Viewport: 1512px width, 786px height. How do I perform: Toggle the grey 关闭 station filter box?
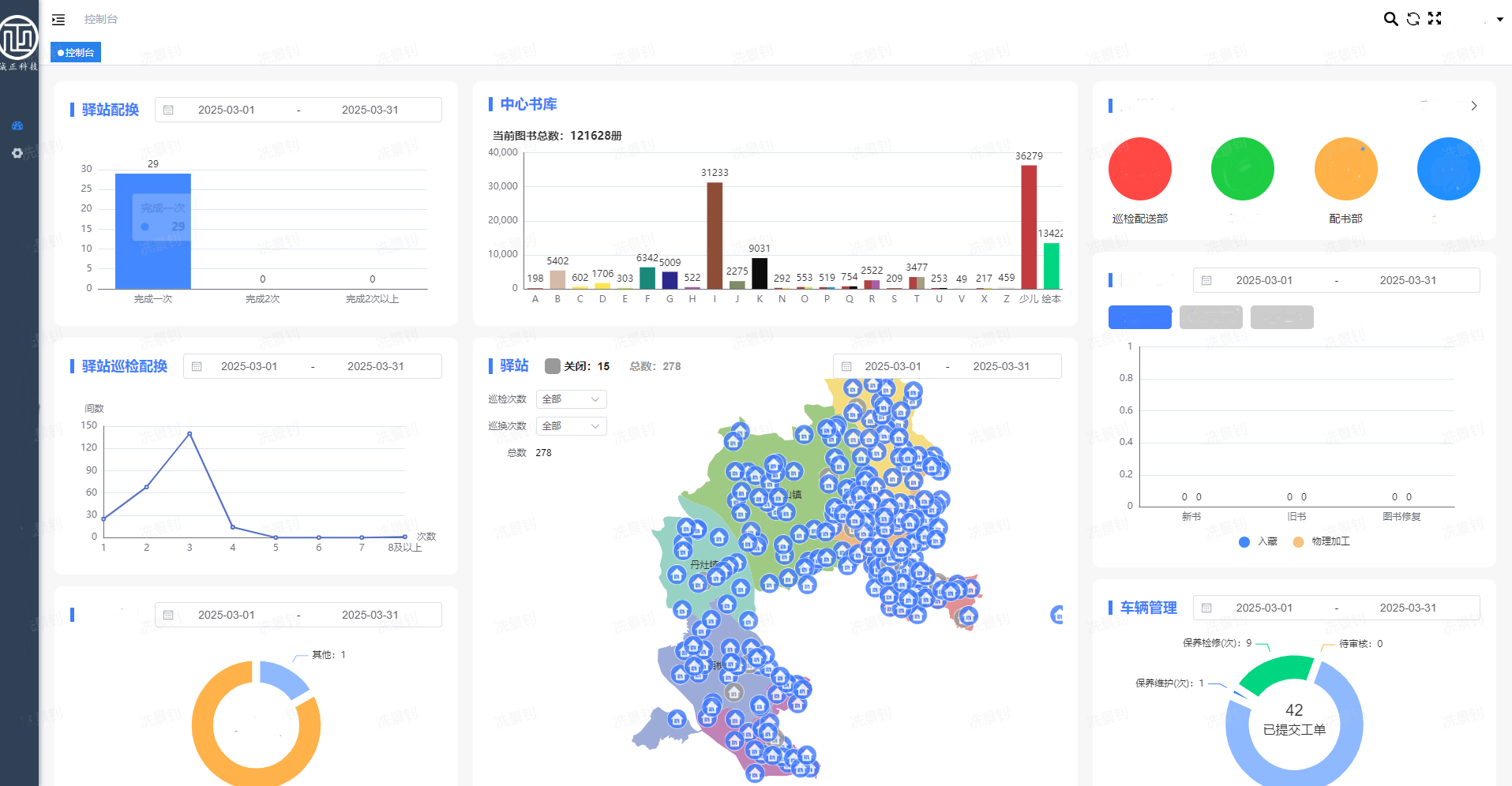[553, 366]
